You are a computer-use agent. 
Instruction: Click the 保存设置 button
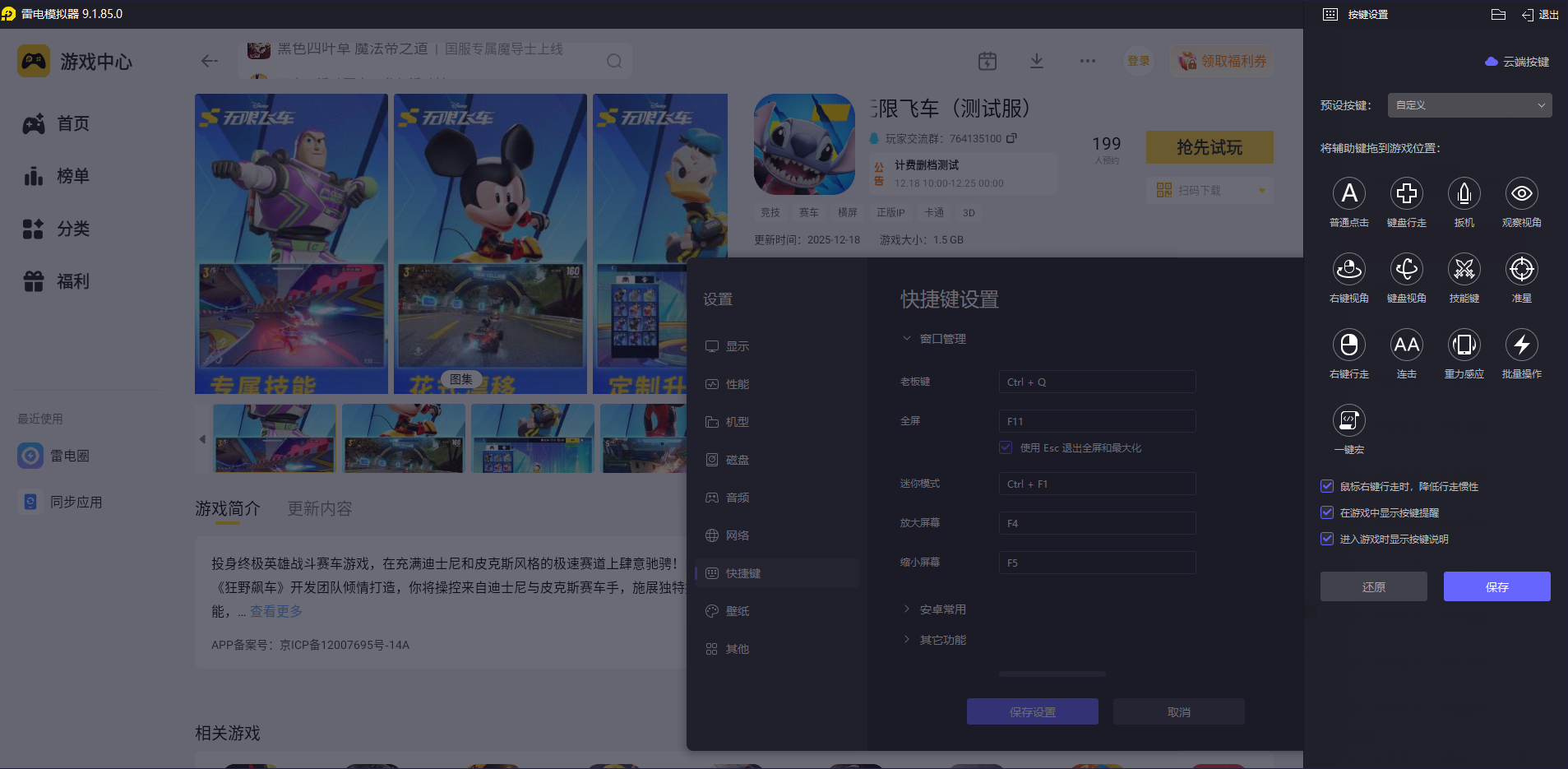[x=1032, y=711]
